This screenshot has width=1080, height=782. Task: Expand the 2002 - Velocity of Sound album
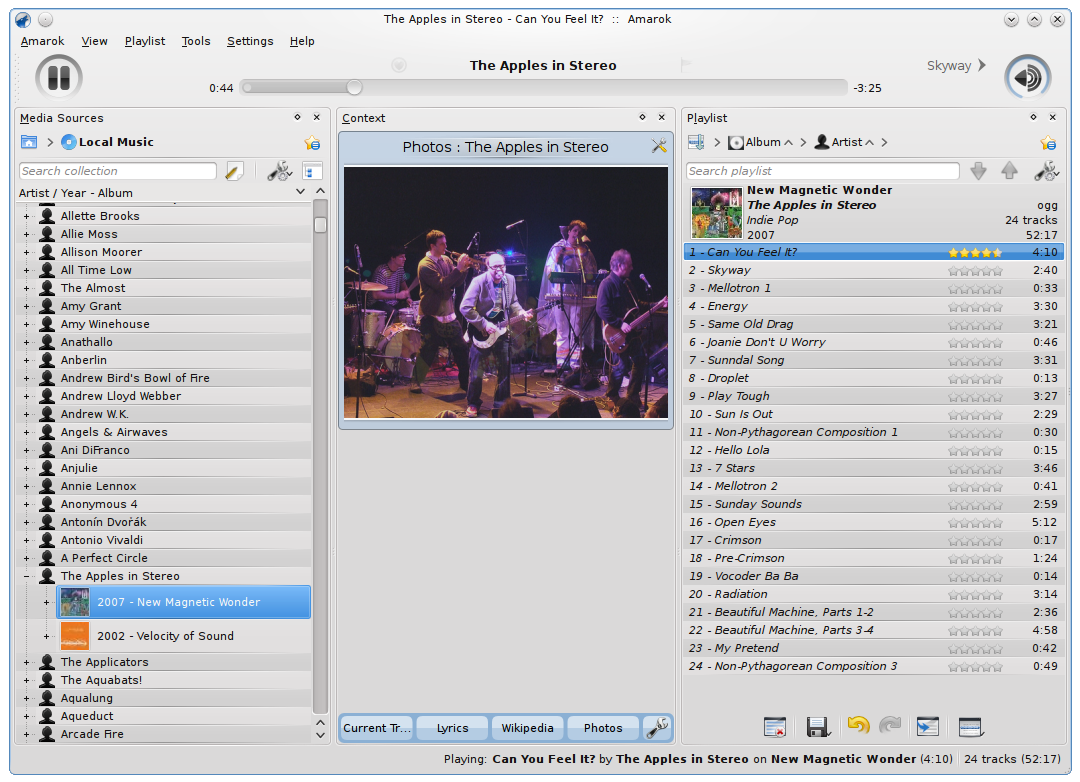pos(47,637)
